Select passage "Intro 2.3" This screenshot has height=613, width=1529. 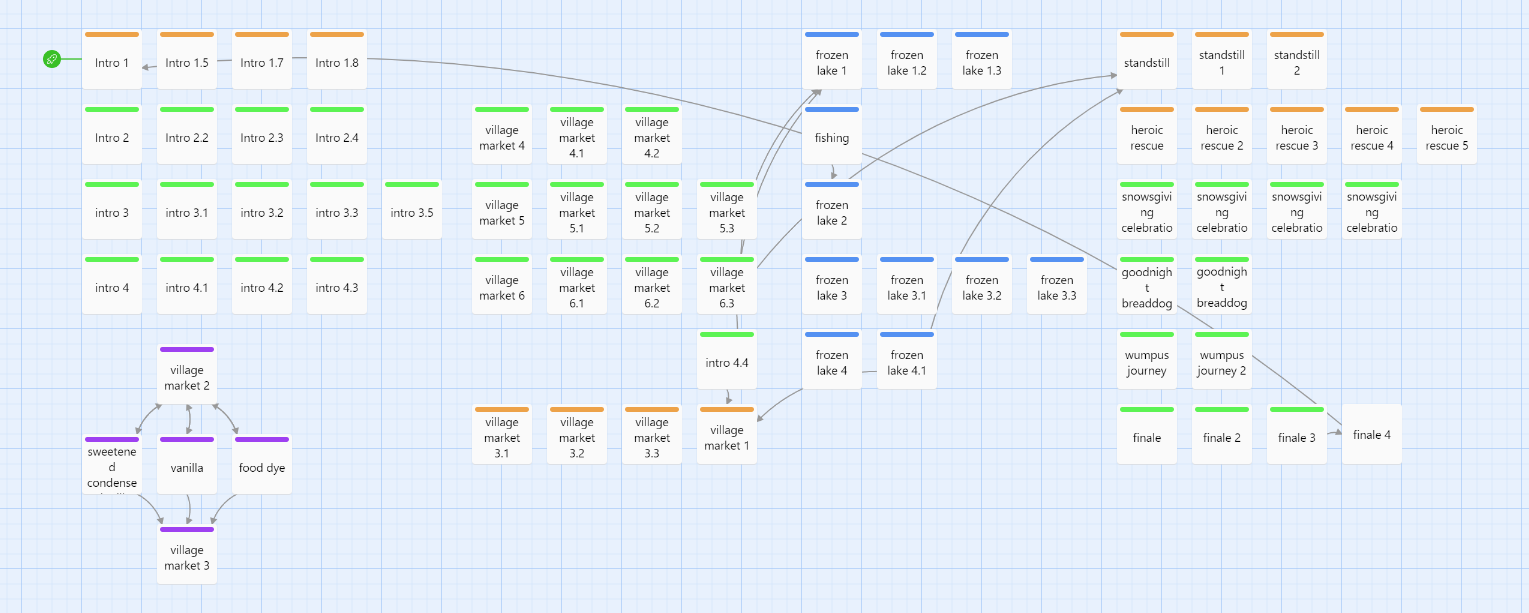(x=262, y=135)
